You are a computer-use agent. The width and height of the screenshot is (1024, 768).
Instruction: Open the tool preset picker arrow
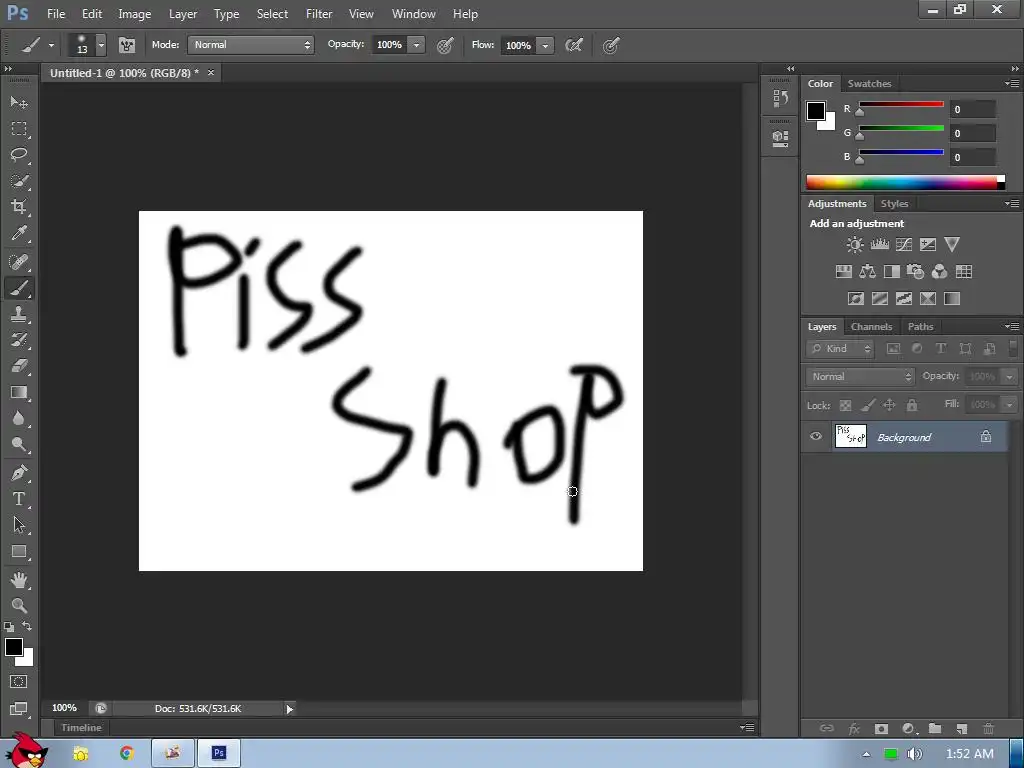[x=51, y=45]
